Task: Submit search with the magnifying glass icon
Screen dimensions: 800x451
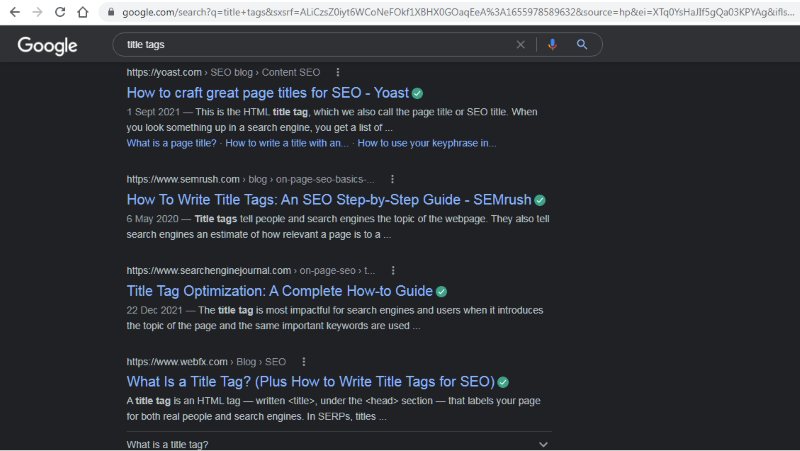Action: [582, 44]
